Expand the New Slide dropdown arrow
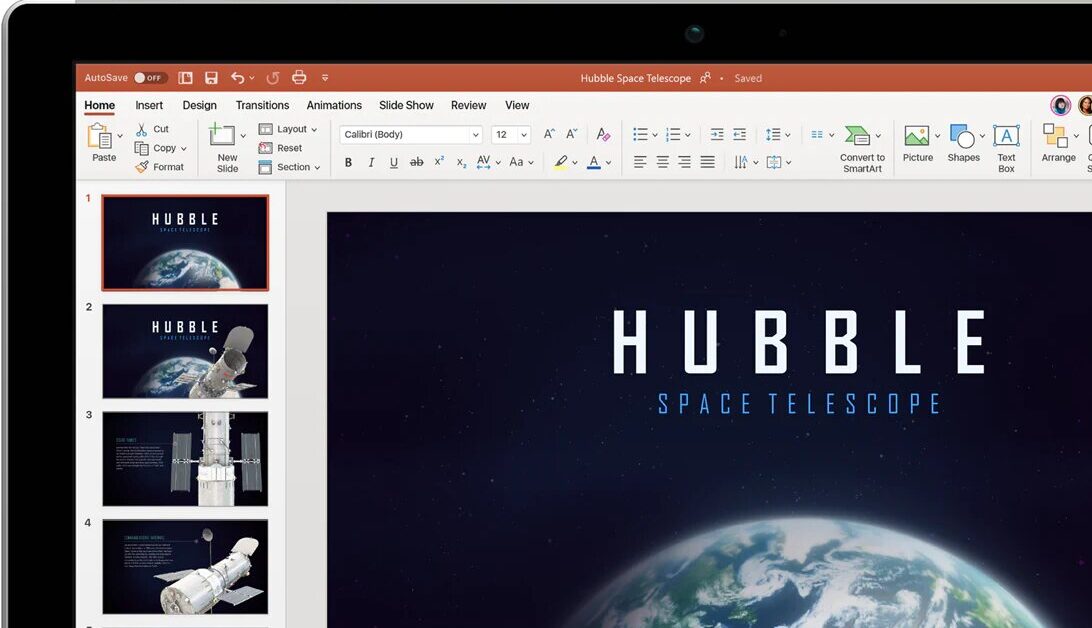Image resolution: width=1092 pixels, height=628 pixels. pos(243,135)
